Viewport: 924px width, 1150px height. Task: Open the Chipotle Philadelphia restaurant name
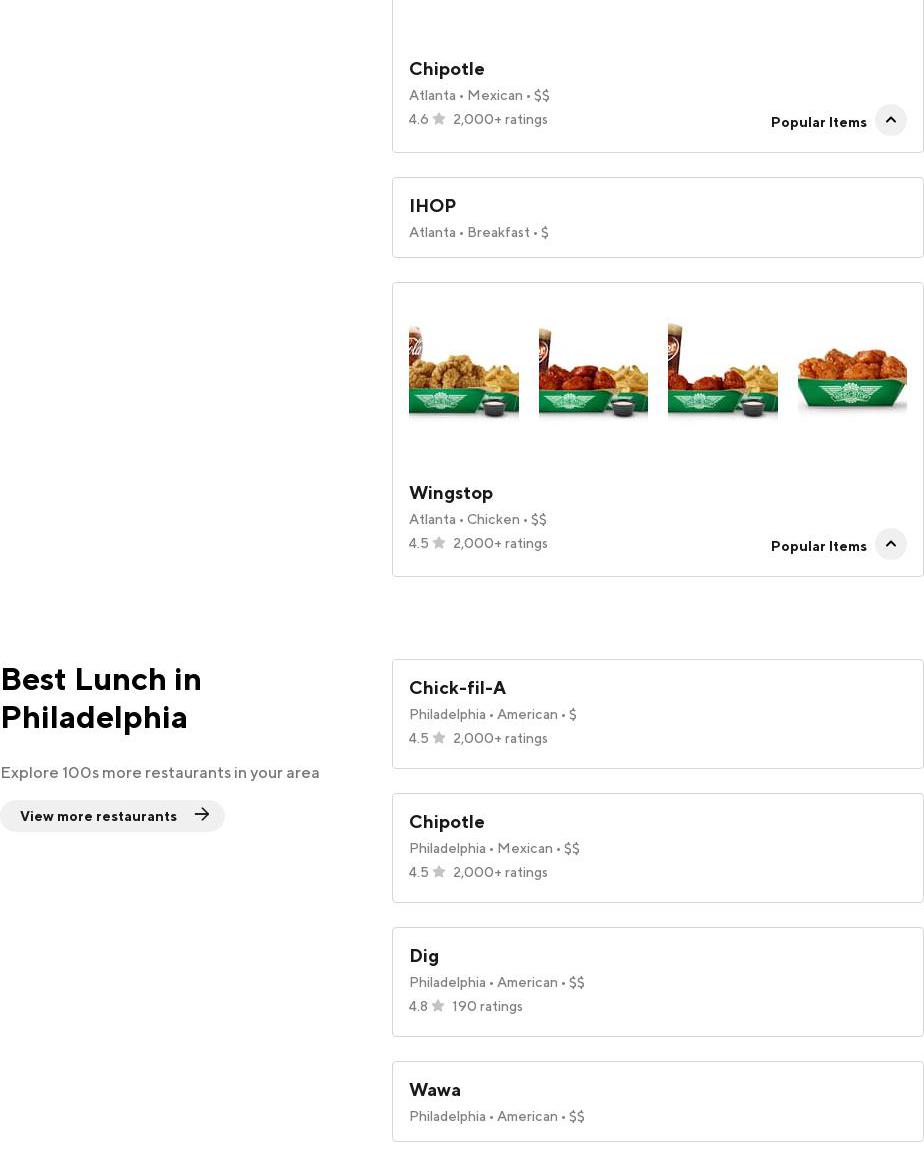pyautogui.click(x=447, y=822)
